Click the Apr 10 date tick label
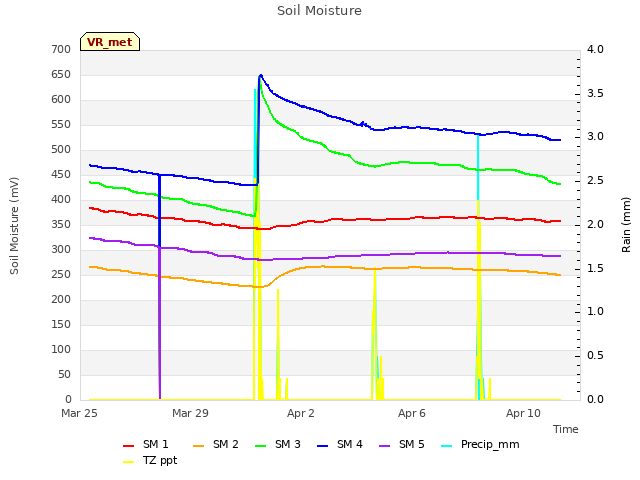This screenshot has width=640, height=480. point(523,413)
